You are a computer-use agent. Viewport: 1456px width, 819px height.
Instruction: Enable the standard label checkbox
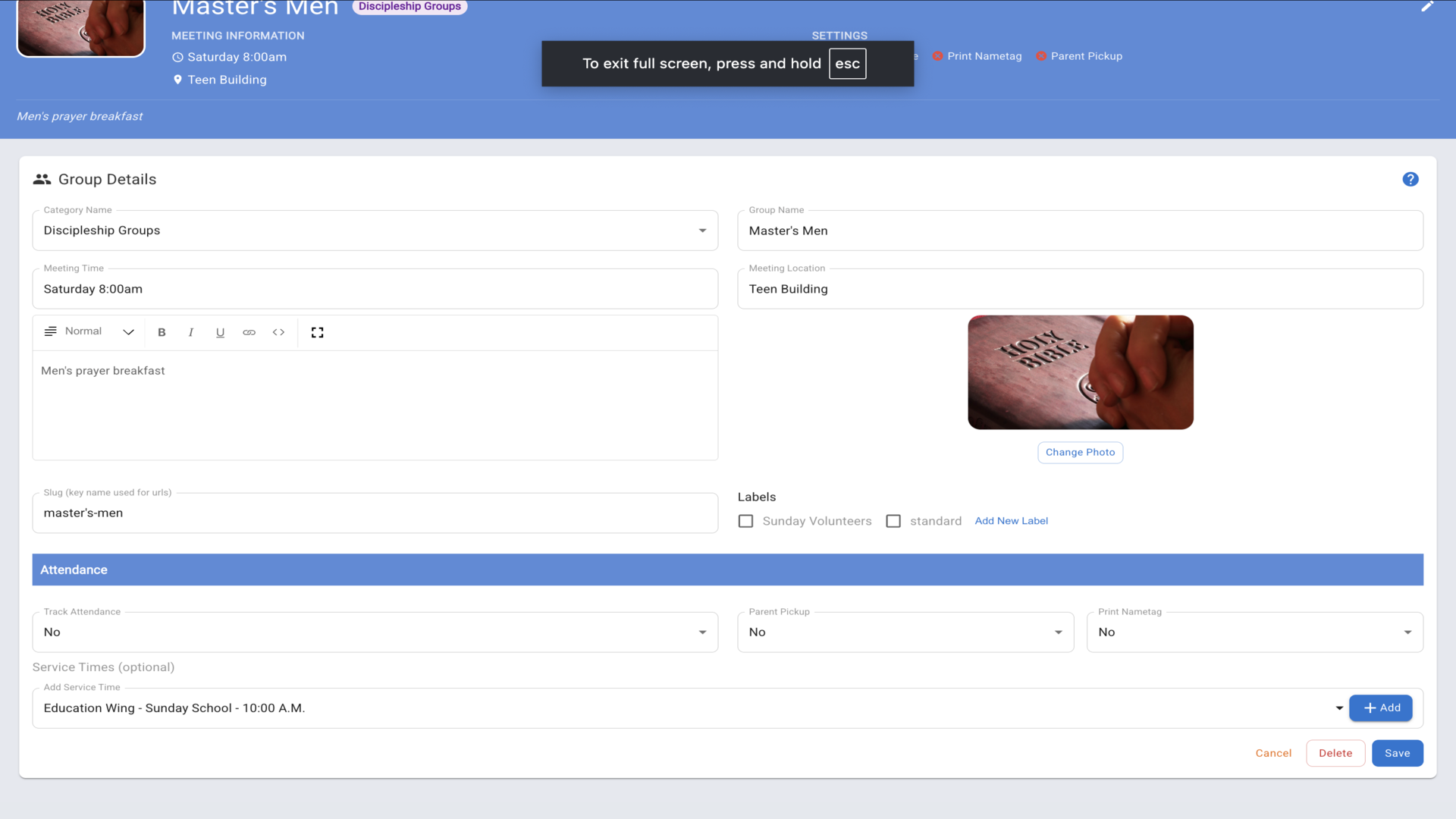tap(893, 521)
